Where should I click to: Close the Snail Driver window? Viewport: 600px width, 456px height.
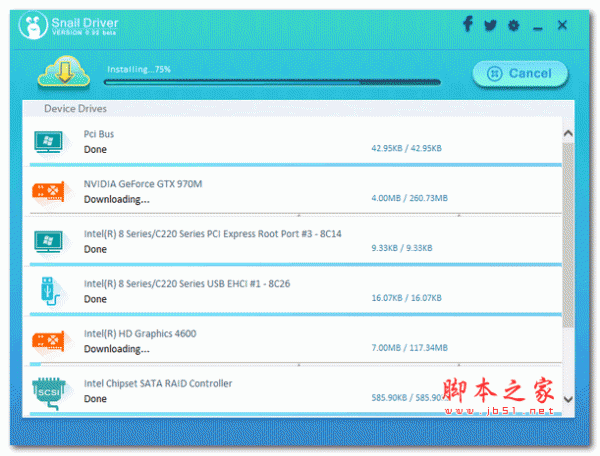point(562,25)
